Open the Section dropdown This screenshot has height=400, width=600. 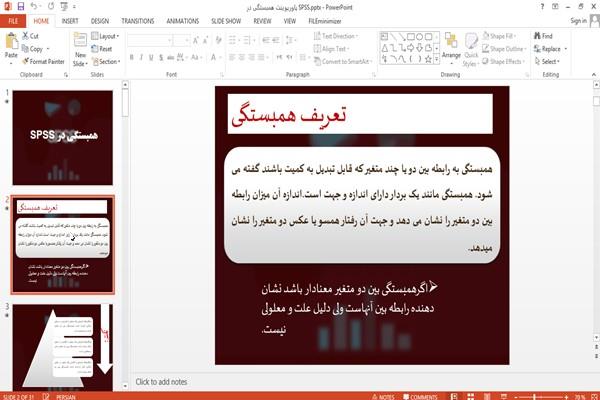tap(106, 61)
